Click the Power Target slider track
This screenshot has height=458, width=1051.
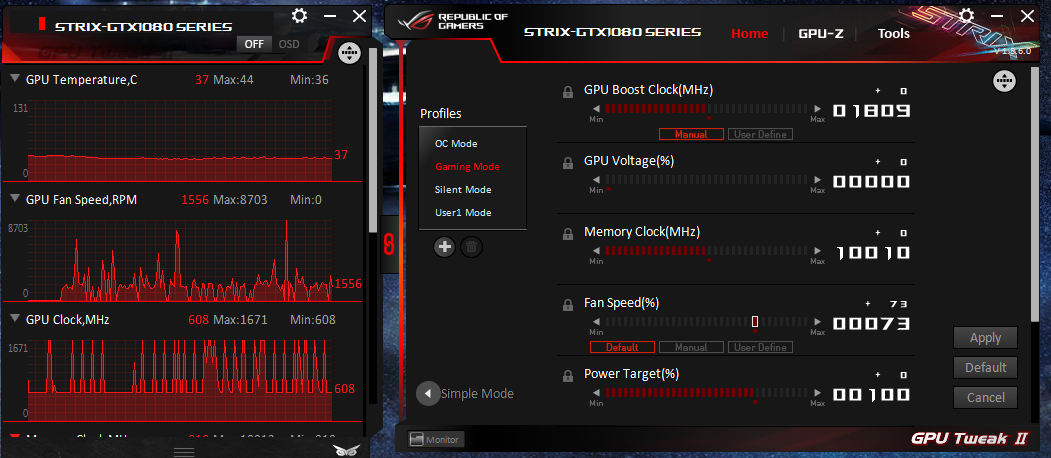pos(706,394)
